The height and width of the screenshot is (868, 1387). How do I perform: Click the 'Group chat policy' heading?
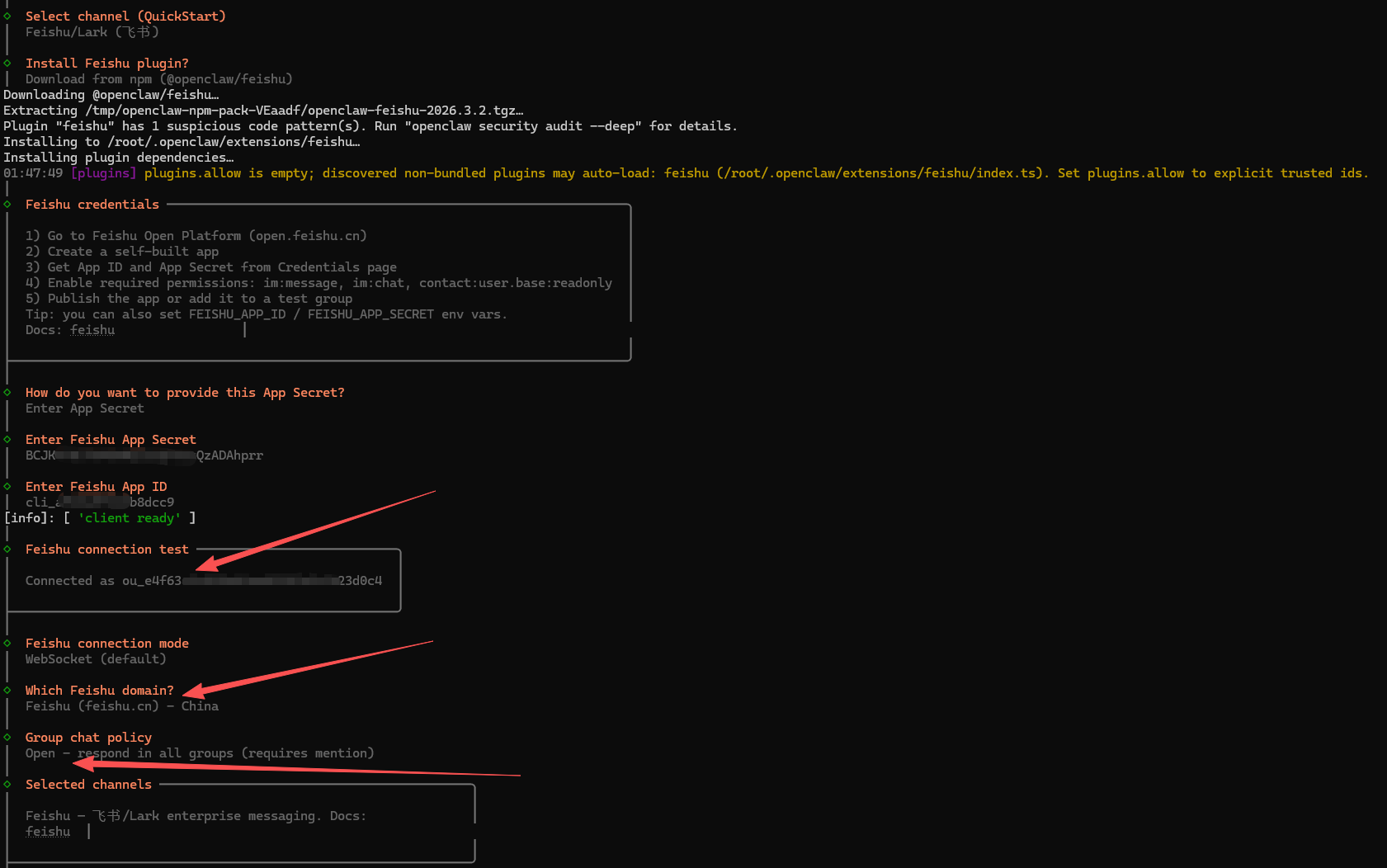pos(88,737)
